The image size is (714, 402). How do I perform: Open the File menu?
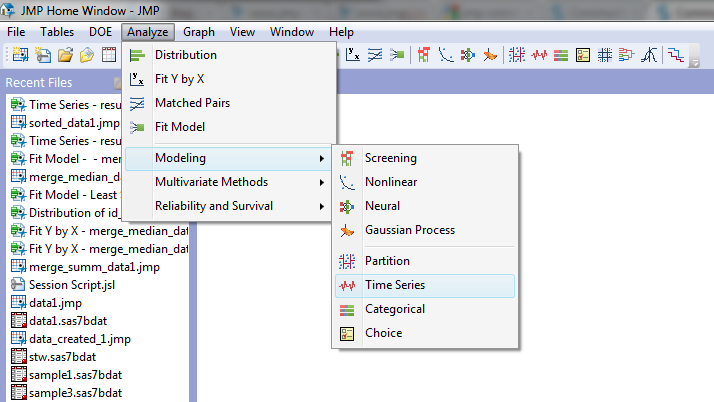tap(16, 32)
